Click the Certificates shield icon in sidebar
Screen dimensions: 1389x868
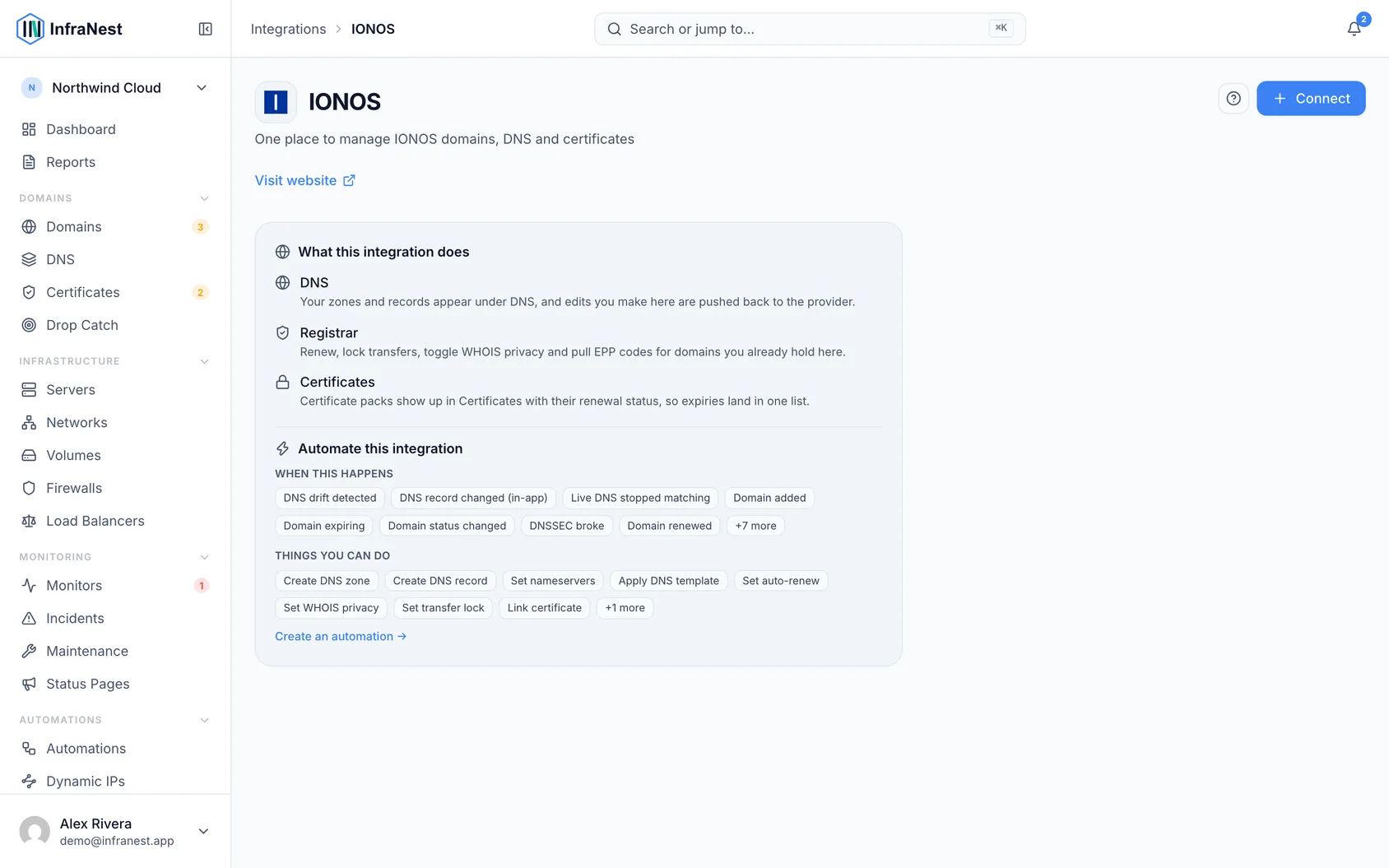point(29,292)
